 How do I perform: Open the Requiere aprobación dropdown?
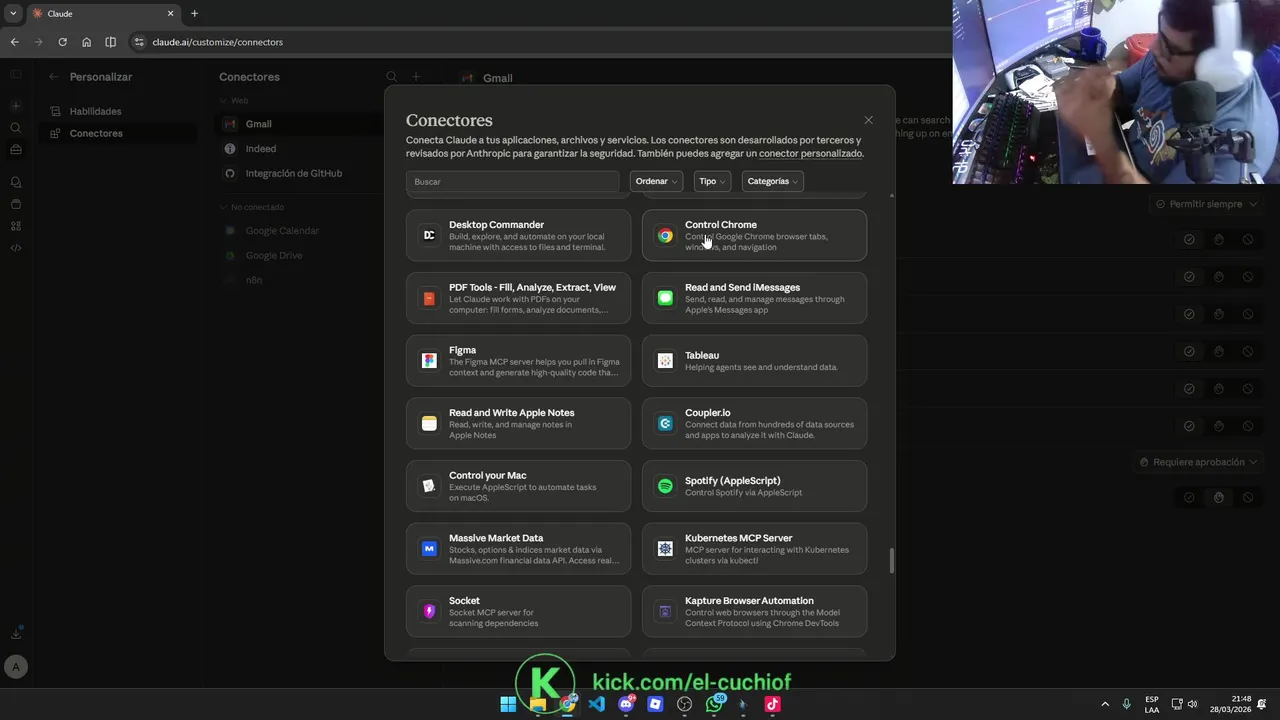click(x=1197, y=462)
